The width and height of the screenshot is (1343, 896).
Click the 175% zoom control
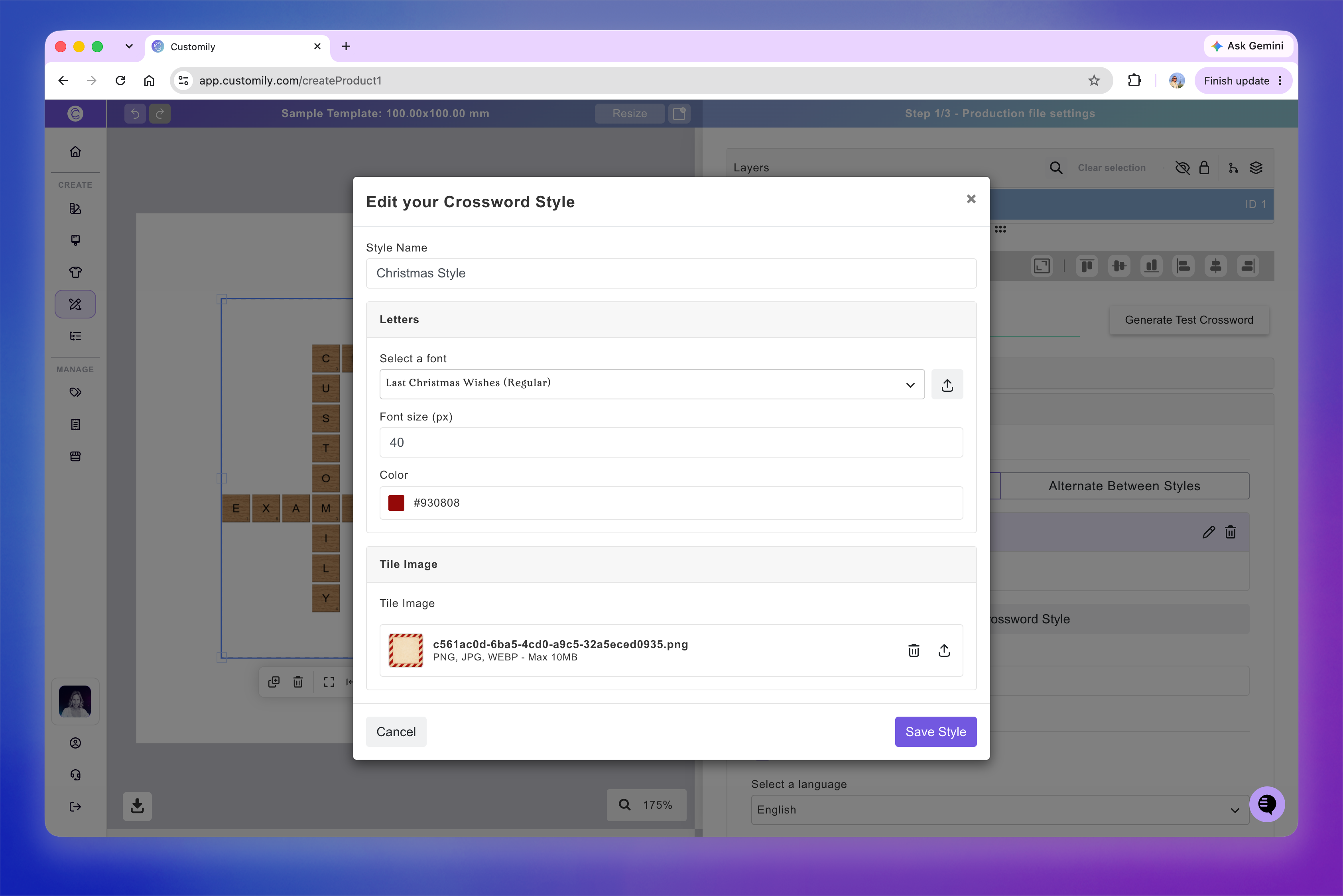click(646, 805)
